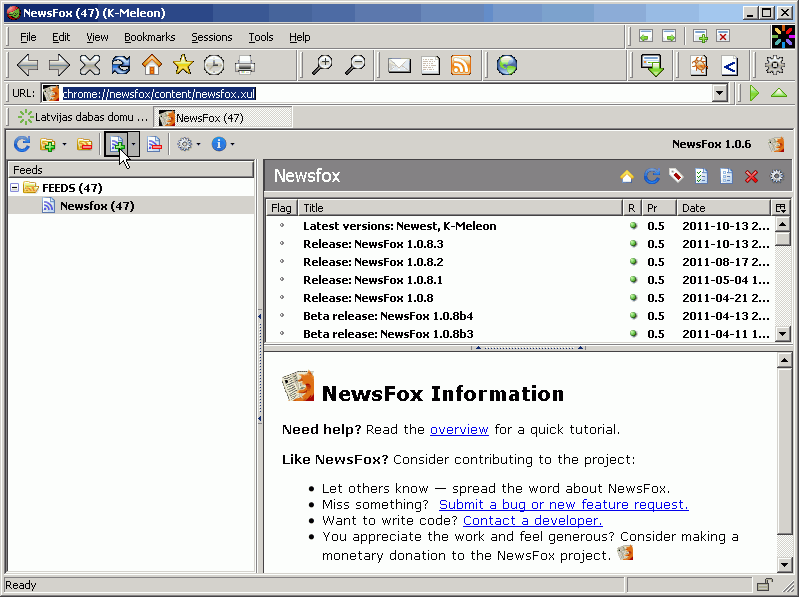This screenshot has width=799, height=597.
Task: Open preferences with the top-right gear icon
Action: click(x=775, y=65)
